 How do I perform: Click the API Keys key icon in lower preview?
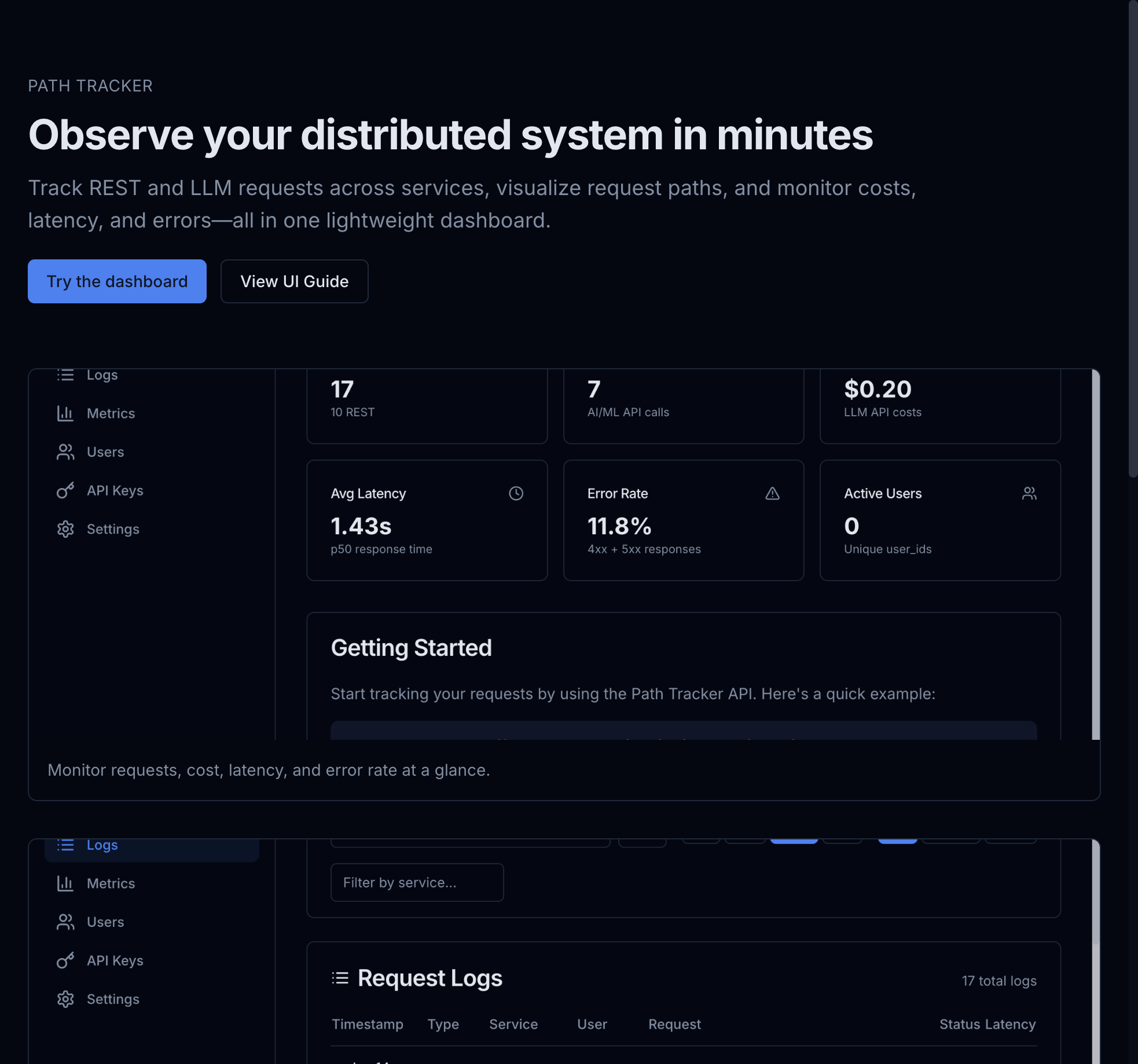point(65,960)
